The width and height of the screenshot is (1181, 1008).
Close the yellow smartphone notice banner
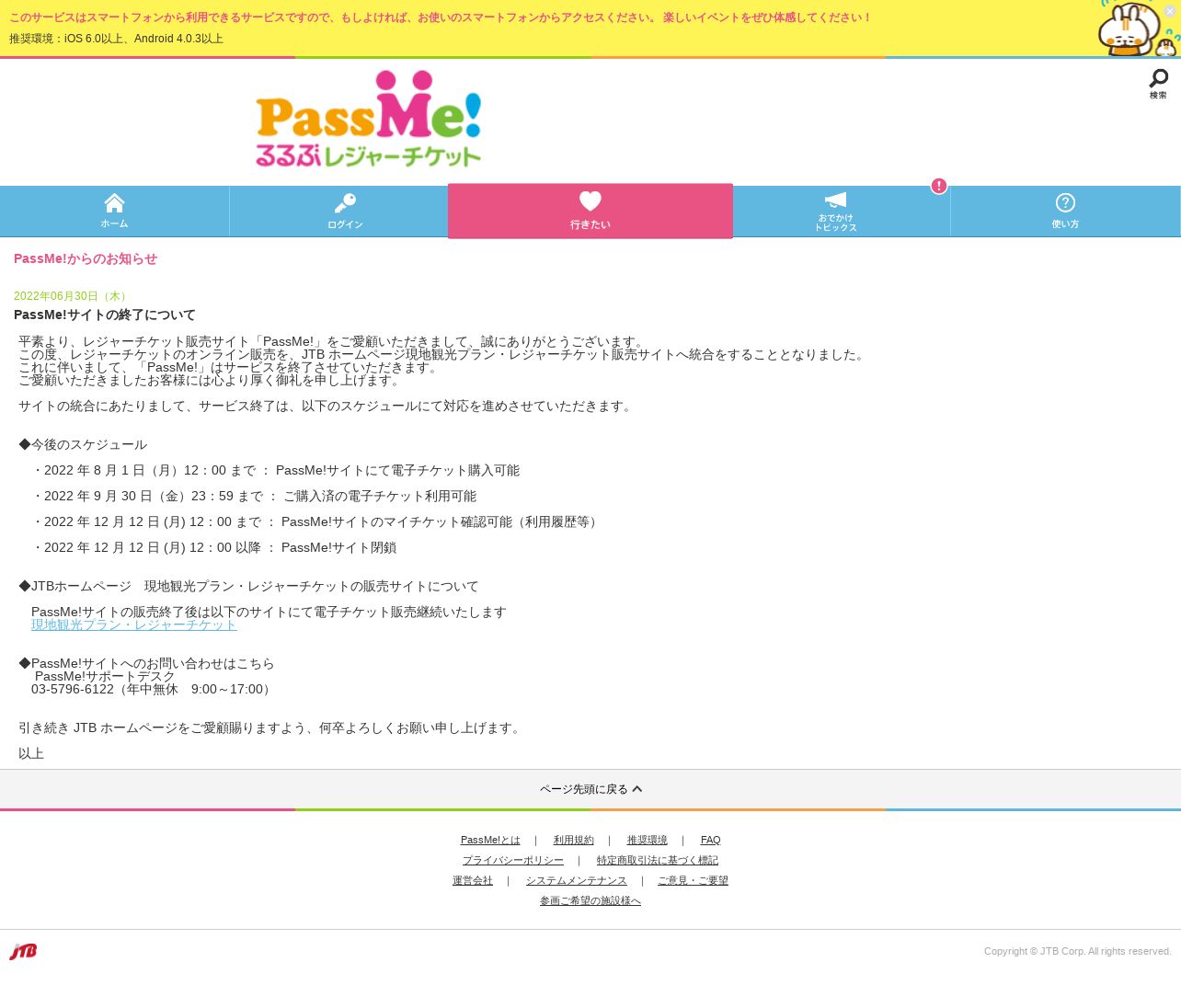point(1170,11)
